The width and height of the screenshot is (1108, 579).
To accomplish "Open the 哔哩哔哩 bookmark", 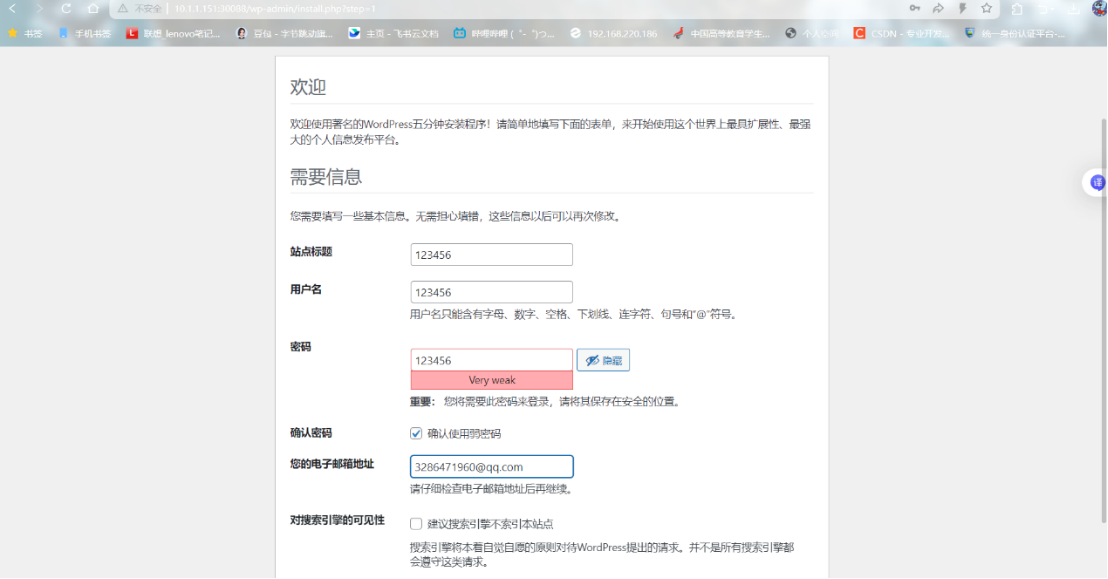I will coord(504,33).
